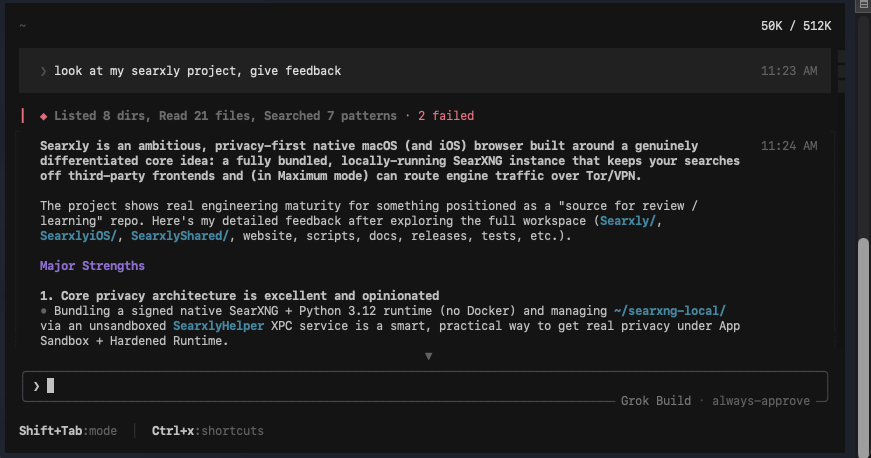
Task: Click the 'Grok Build' label
Action: tap(655, 401)
